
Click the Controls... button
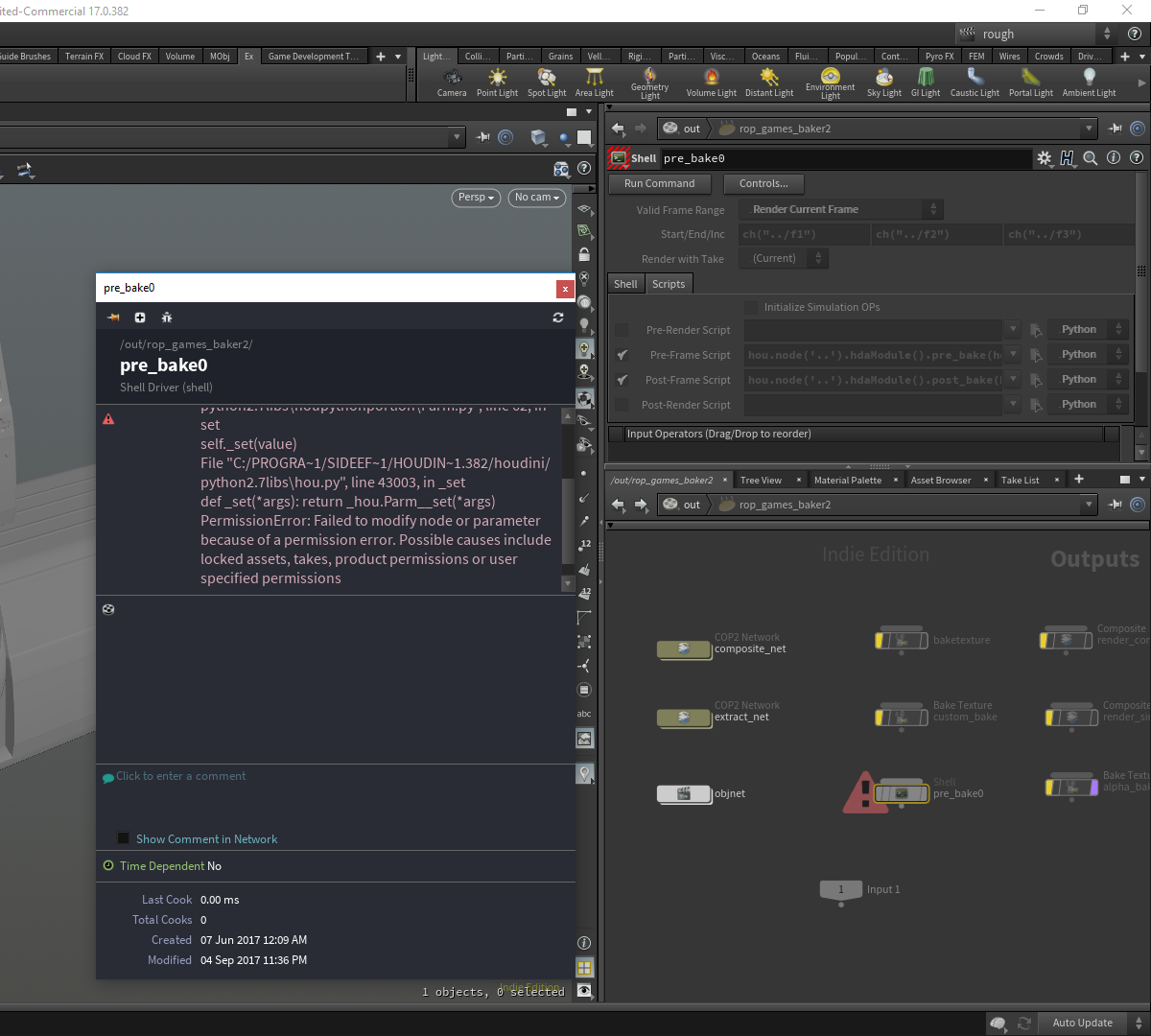pyautogui.click(x=763, y=184)
